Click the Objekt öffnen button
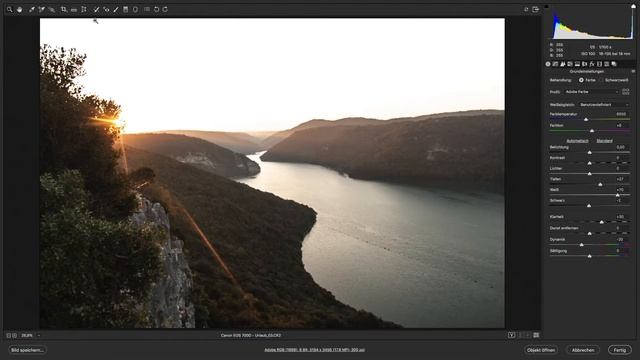The image size is (640, 360). click(541, 350)
